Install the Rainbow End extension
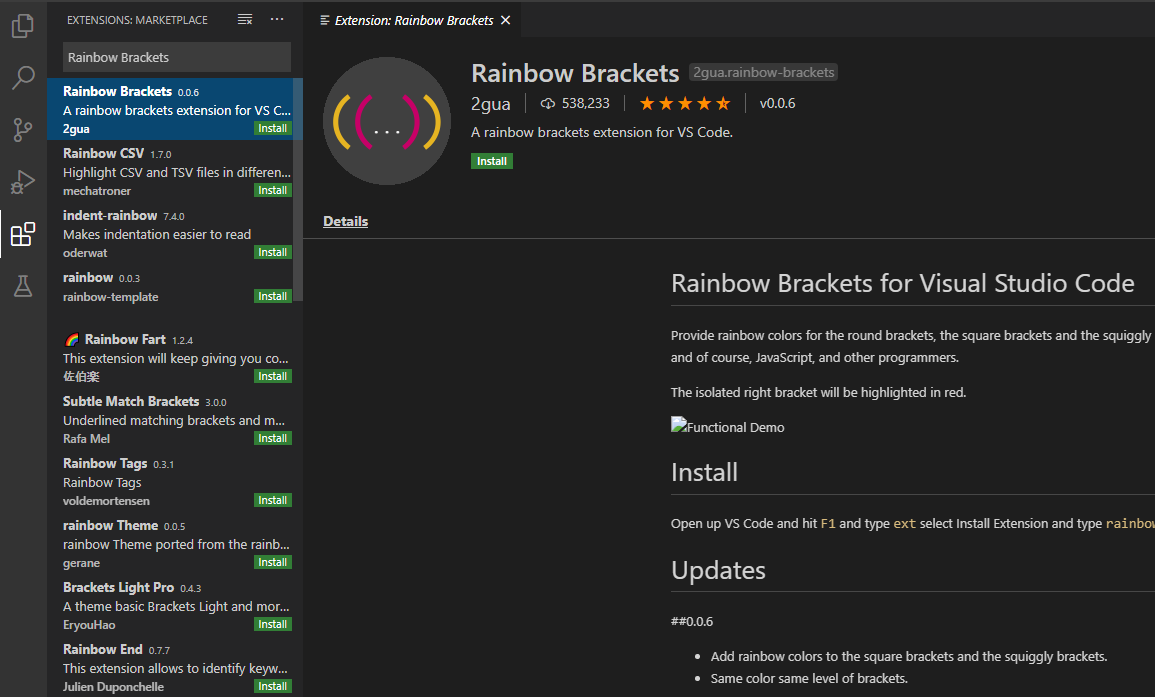The width and height of the screenshot is (1155, 697). [273, 686]
